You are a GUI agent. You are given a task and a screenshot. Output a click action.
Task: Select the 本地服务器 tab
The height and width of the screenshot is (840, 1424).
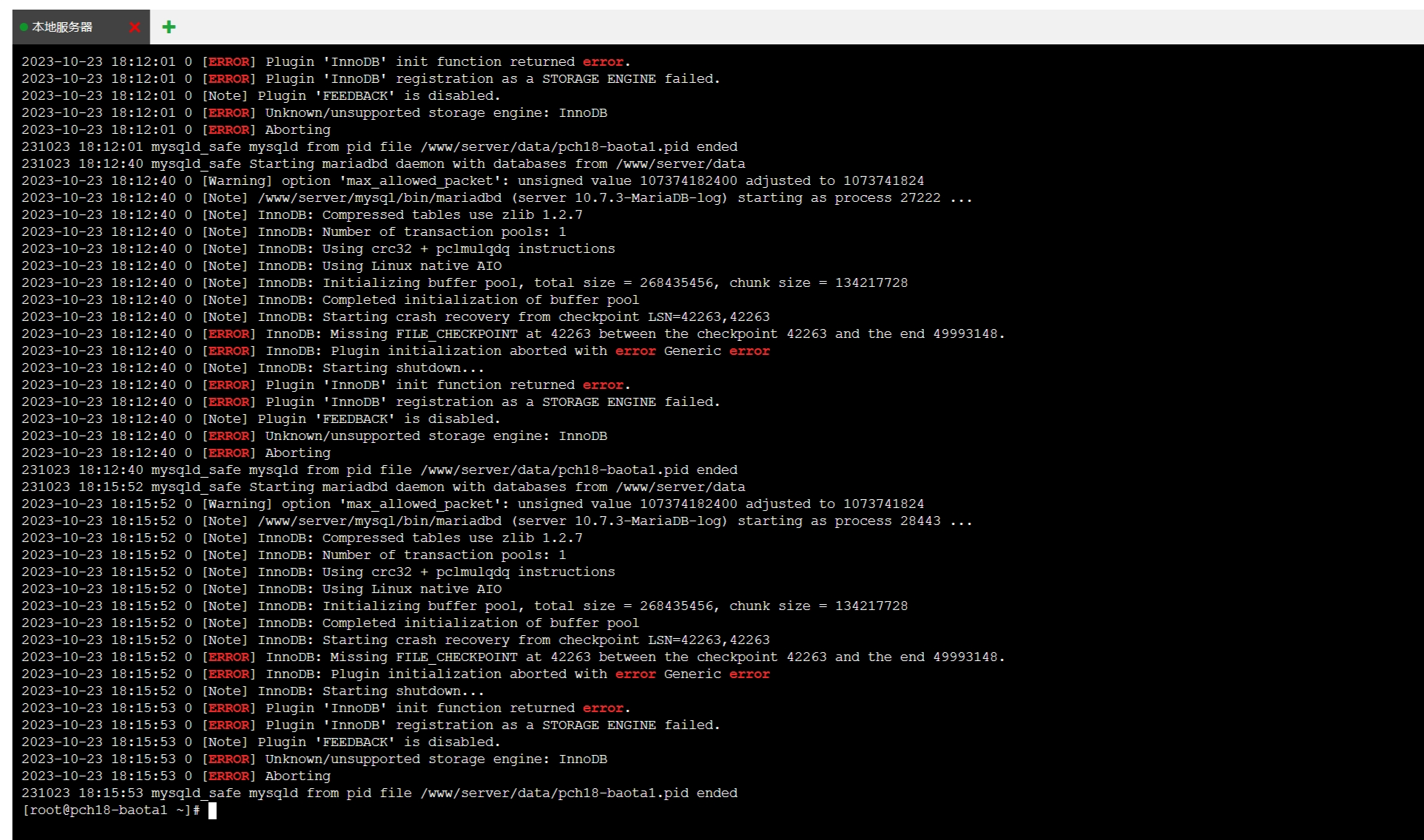[63, 27]
